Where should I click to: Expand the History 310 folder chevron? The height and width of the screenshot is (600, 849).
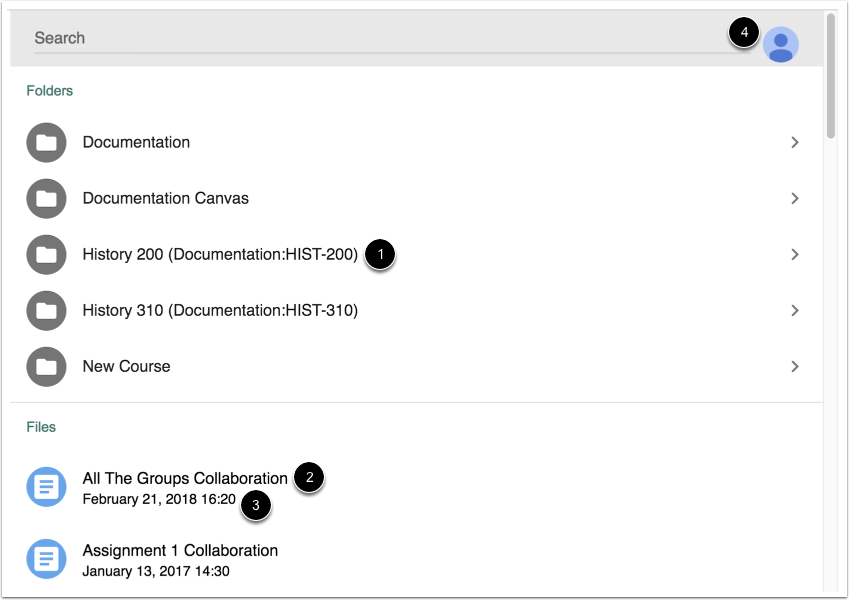(x=795, y=311)
